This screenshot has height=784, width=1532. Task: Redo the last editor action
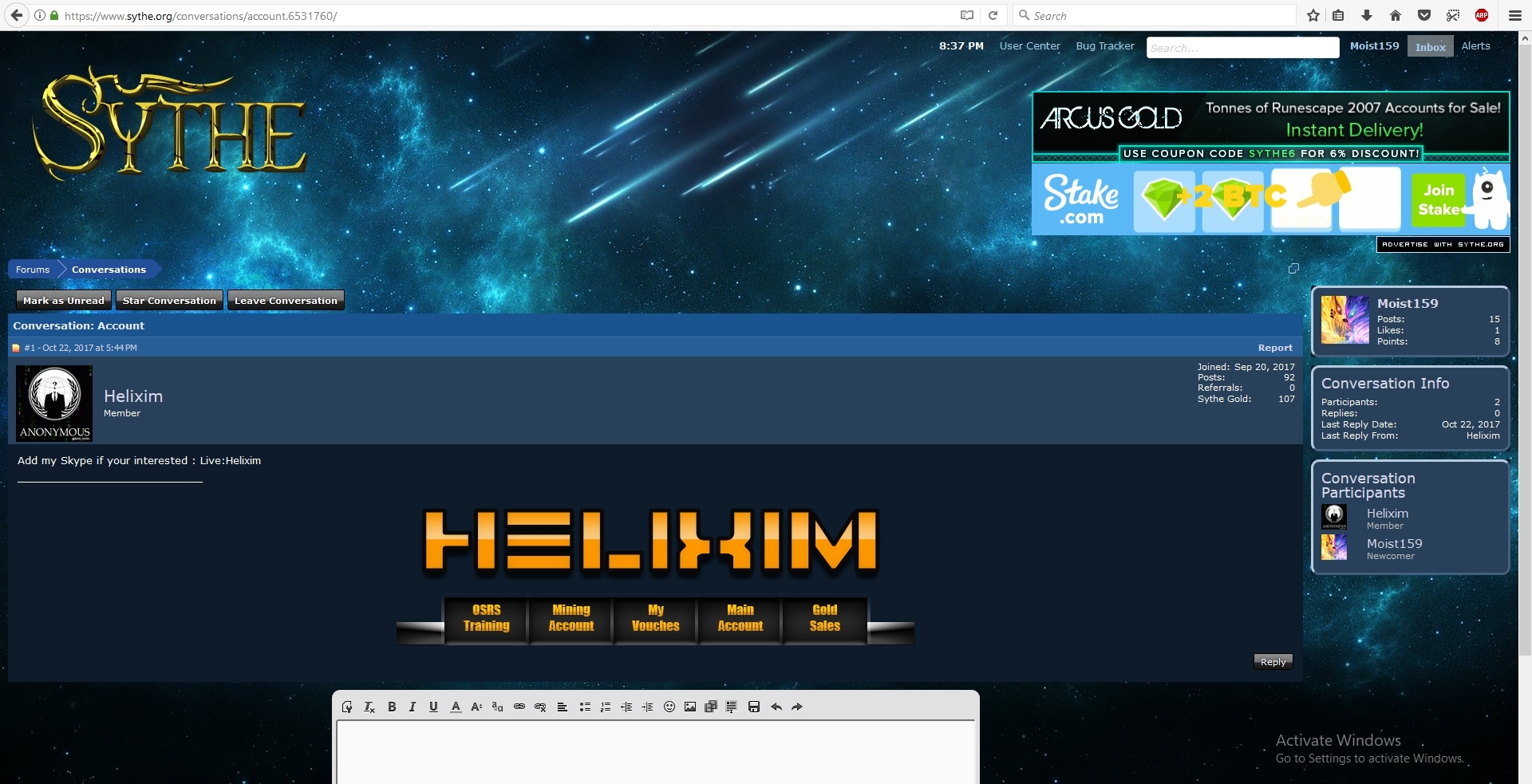tap(797, 707)
